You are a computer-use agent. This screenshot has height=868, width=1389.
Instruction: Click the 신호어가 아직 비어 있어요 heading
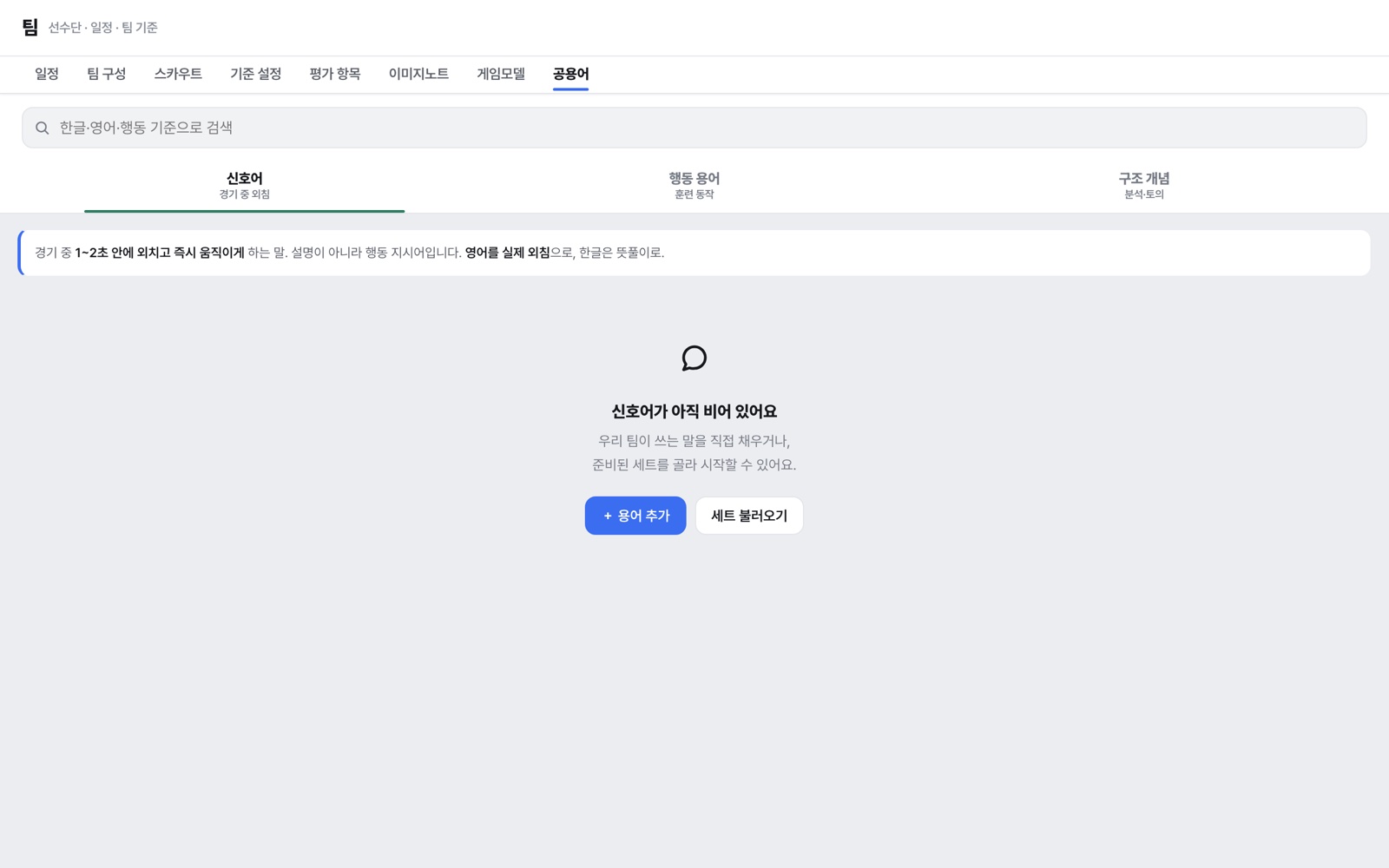pos(694,411)
